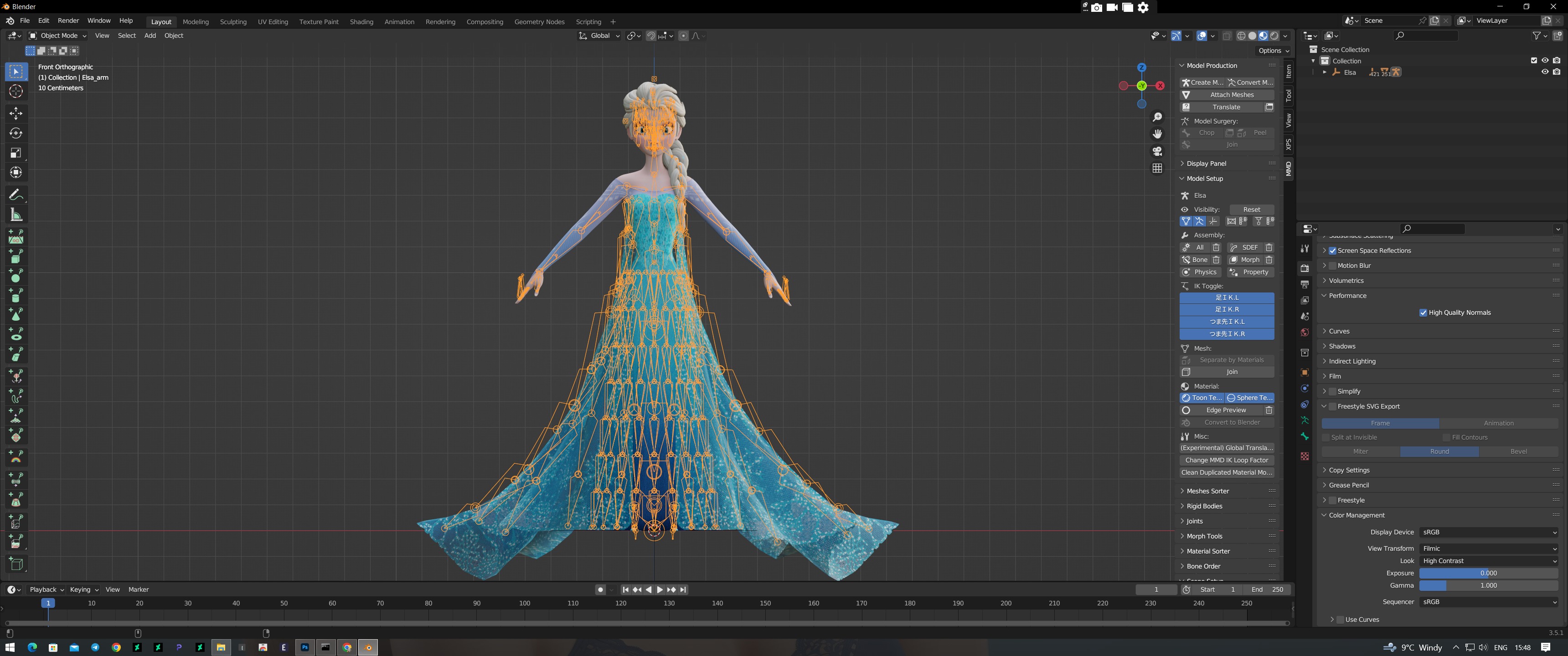The width and height of the screenshot is (1568, 656).
Task: Choose the Annotate pencil tool
Action: coord(16,195)
